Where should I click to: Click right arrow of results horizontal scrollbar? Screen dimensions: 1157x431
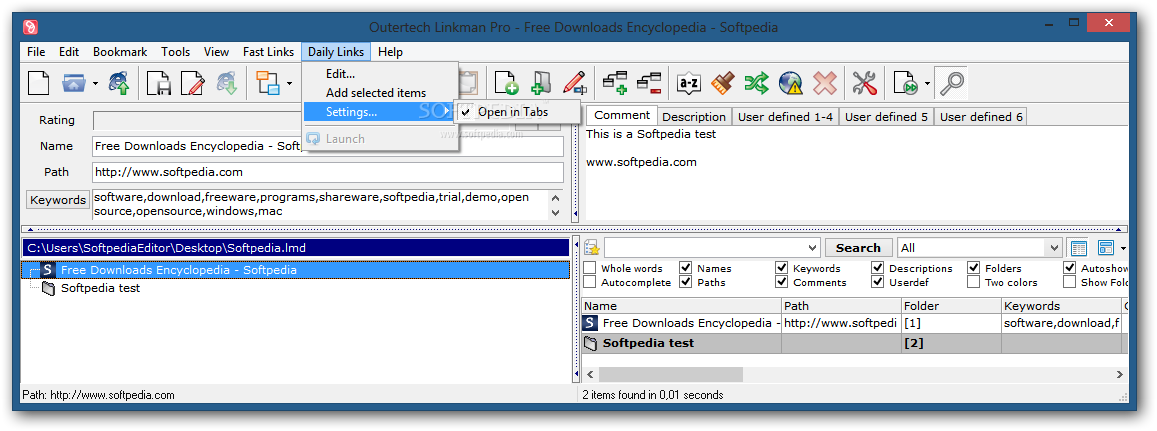pos(1119,375)
